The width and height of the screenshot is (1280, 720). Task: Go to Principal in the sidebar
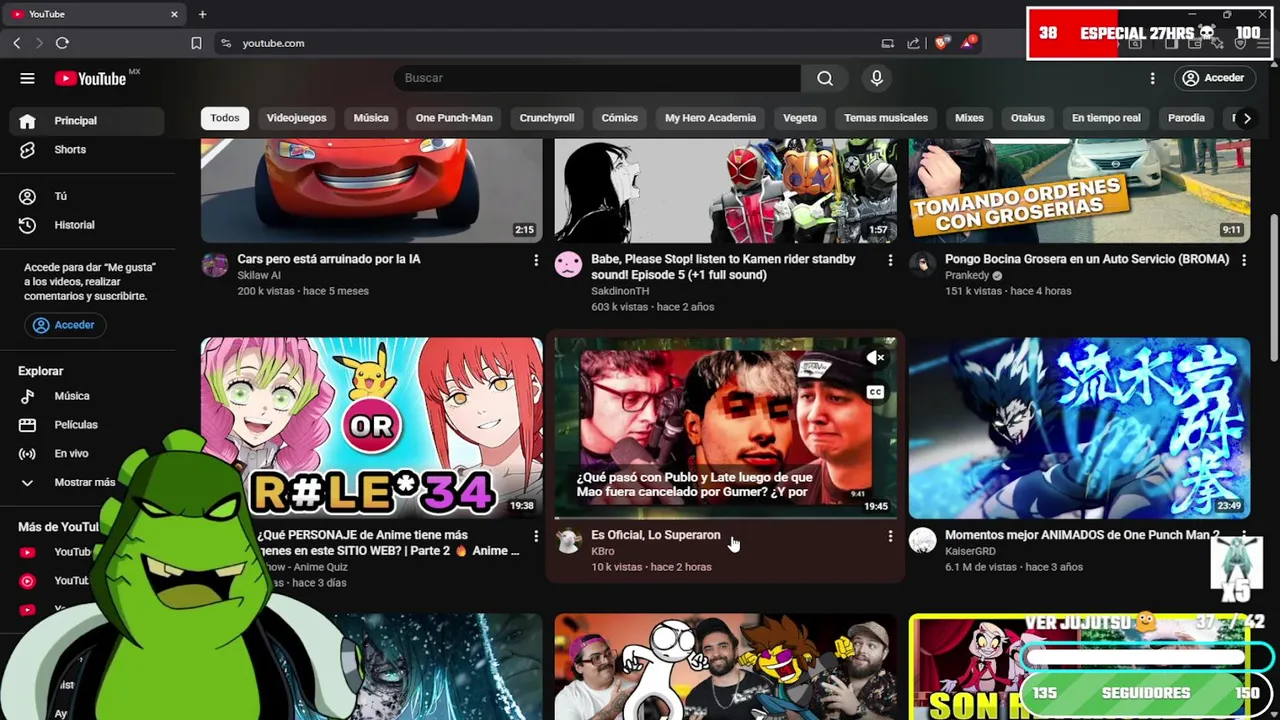coord(87,121)
